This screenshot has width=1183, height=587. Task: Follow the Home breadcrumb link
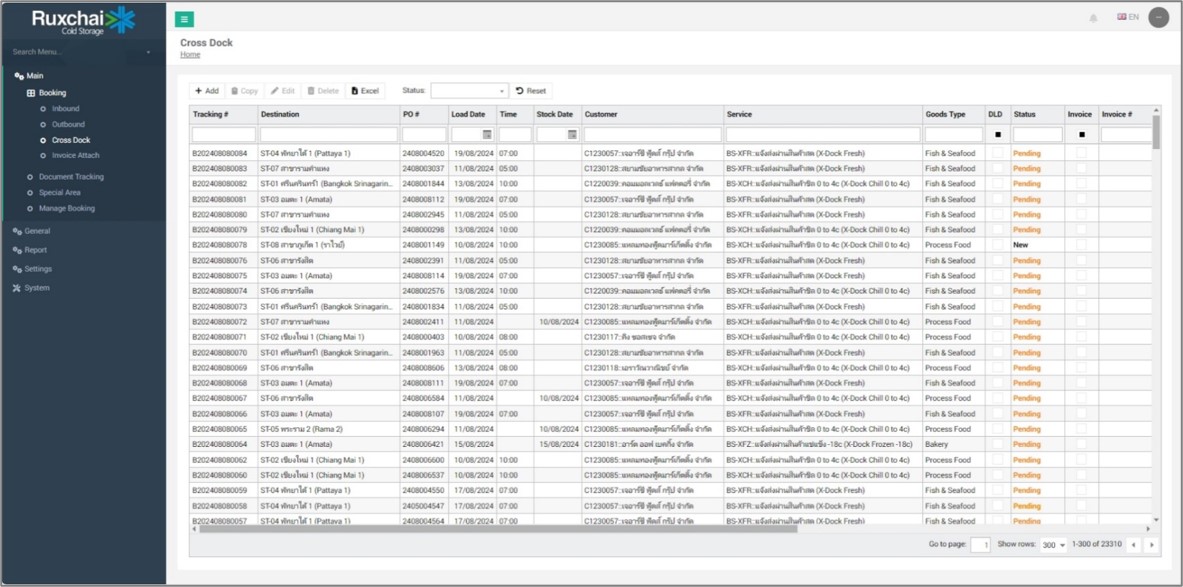click(190, 55)
